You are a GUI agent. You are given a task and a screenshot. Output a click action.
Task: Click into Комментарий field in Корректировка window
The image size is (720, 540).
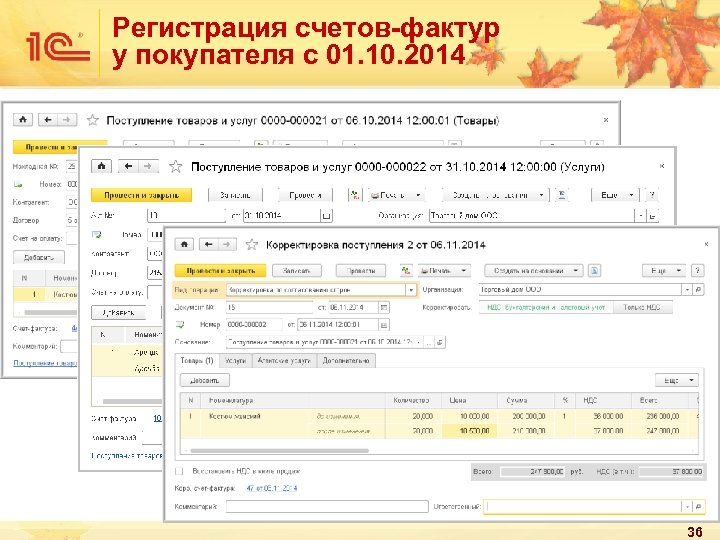click(327, 506)
